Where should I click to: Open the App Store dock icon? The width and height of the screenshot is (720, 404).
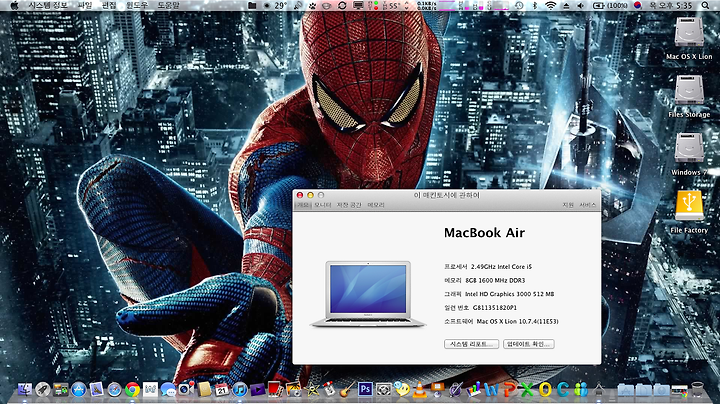79,389
